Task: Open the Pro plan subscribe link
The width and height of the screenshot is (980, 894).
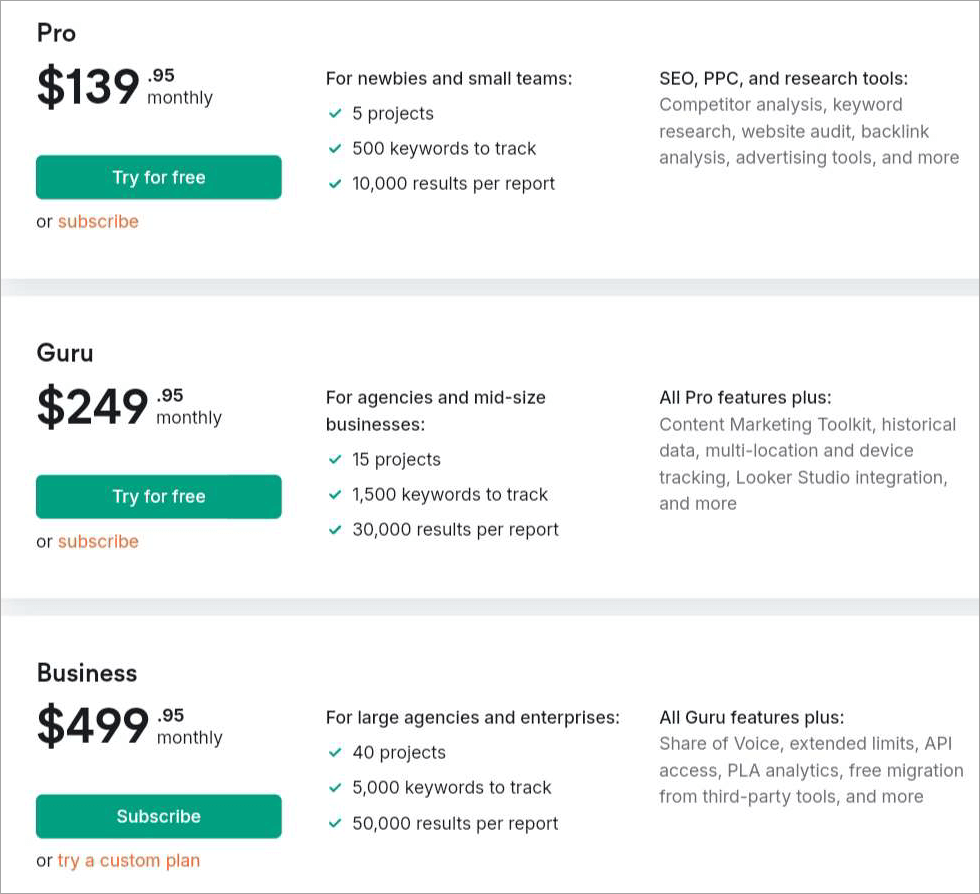Action: click(98, 221)
